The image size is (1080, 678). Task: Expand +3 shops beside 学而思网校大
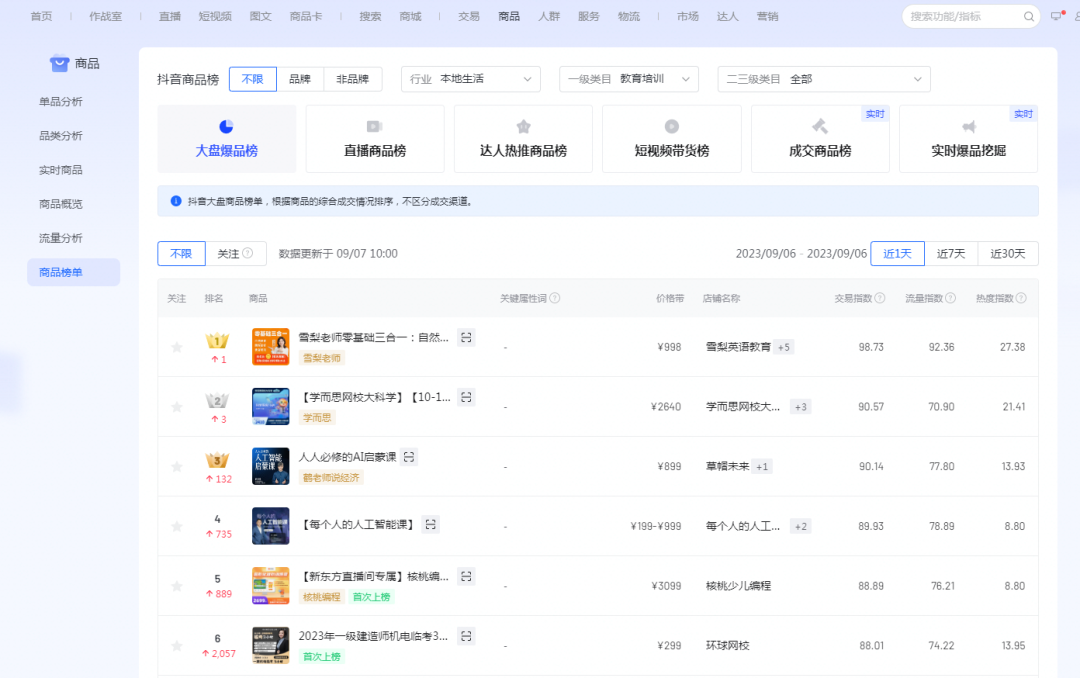tap(800, 407)
